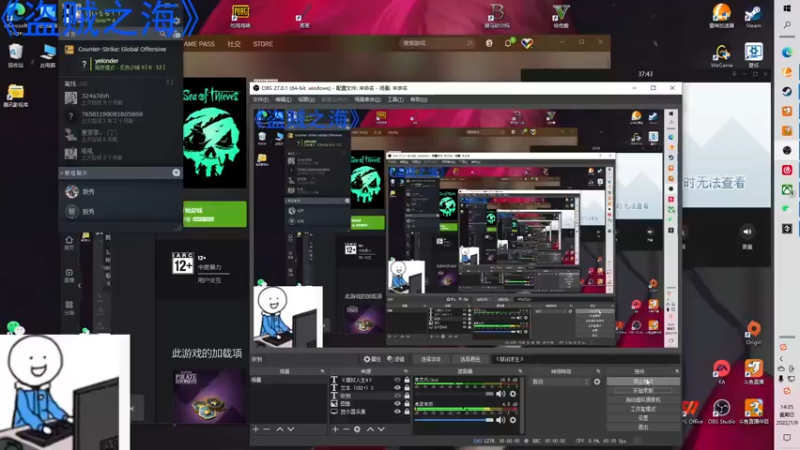The width and height of the screenshot is (800, 450).
Task: Open the notification center on taskbar
Action: 787,438
